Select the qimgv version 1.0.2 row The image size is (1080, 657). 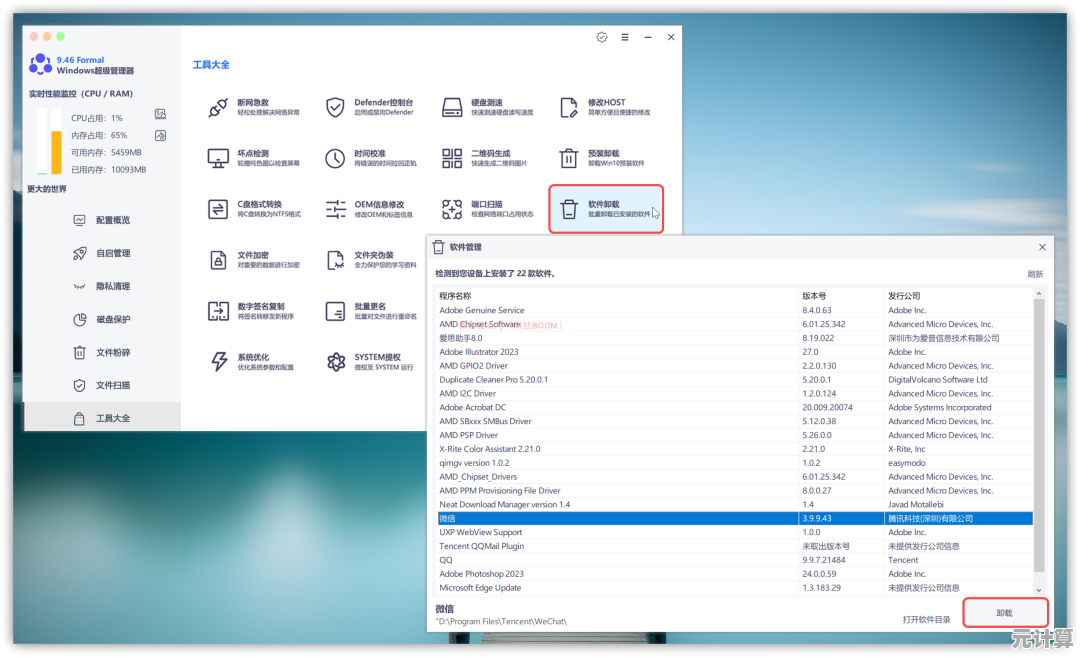coord(734,463)
